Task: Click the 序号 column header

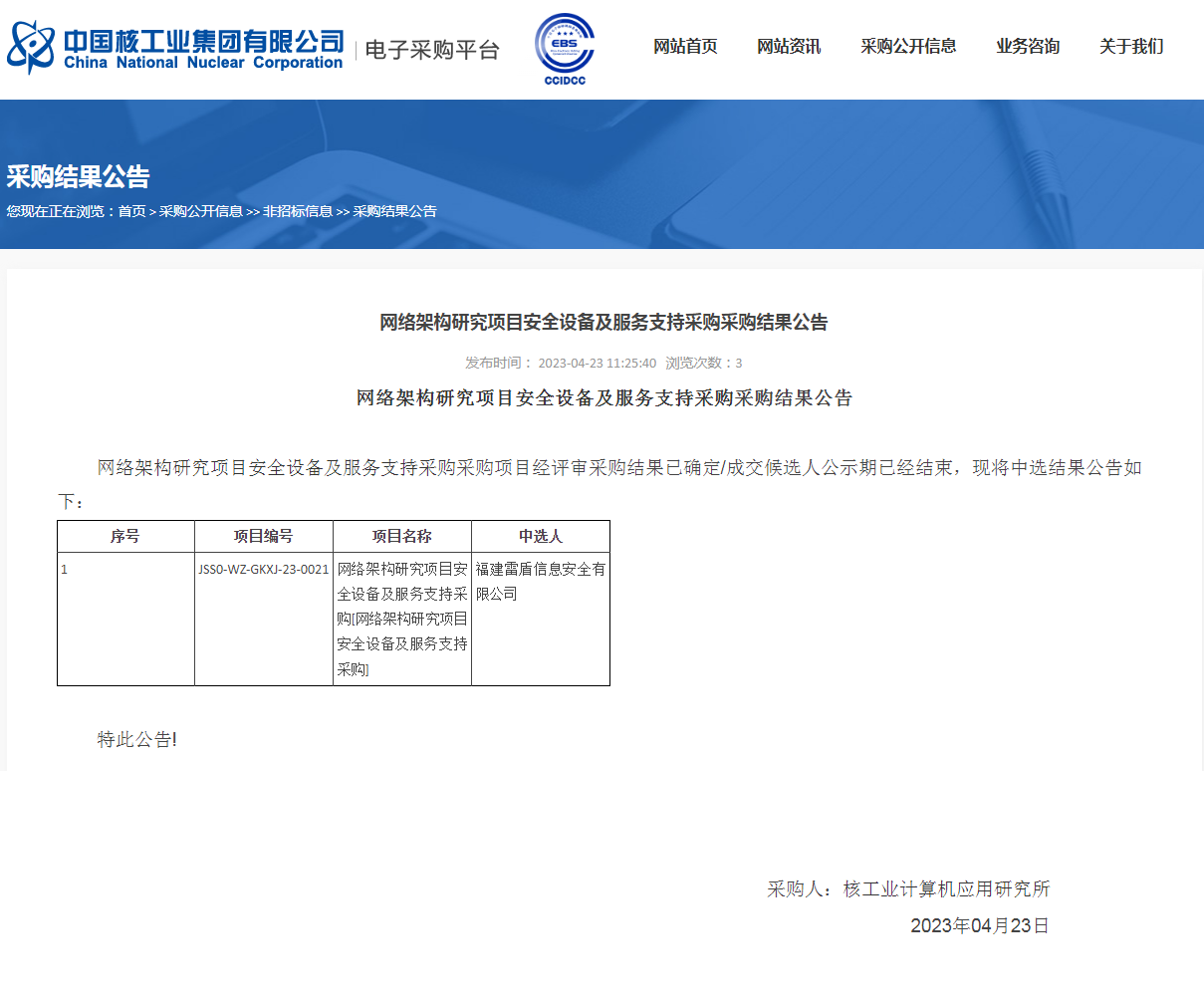Action: click(x=125, y=536)
